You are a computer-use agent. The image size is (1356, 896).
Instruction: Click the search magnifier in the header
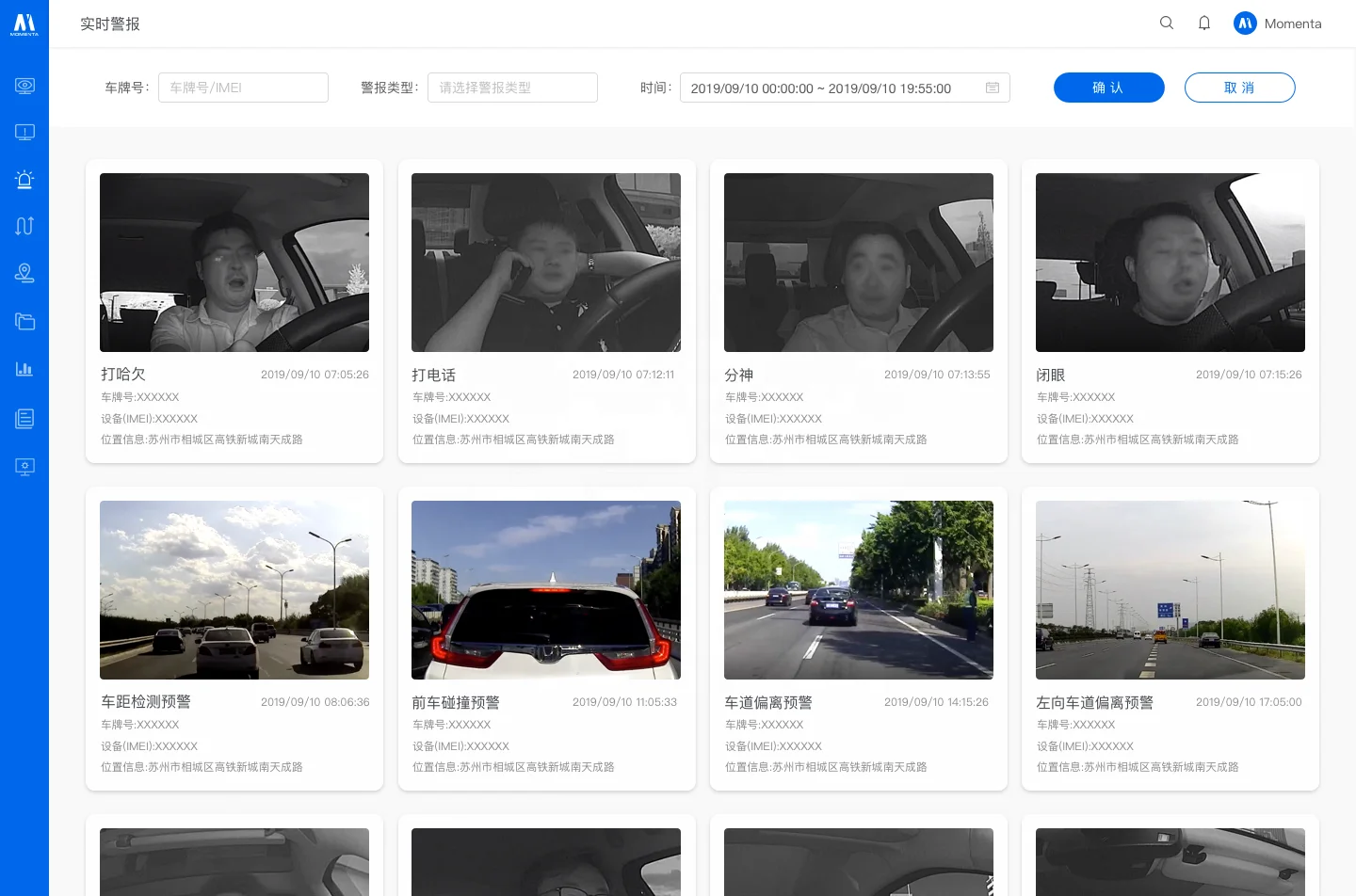click(x=1167, y=24)
